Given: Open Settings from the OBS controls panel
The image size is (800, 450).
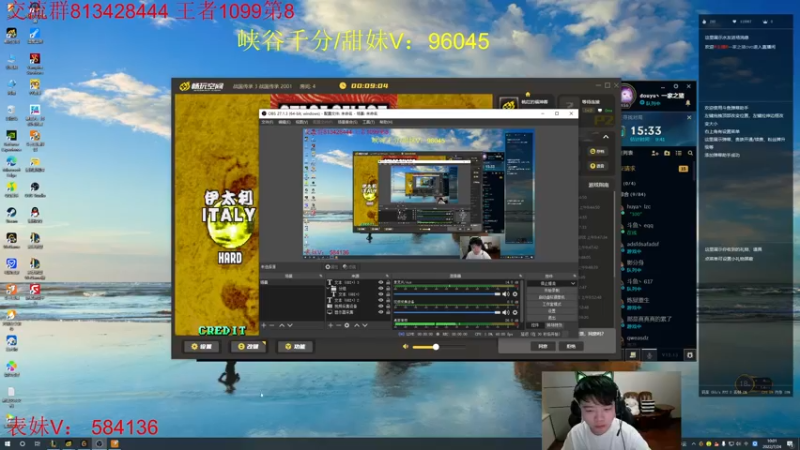Looking at the screenshot, I should 552,310.
